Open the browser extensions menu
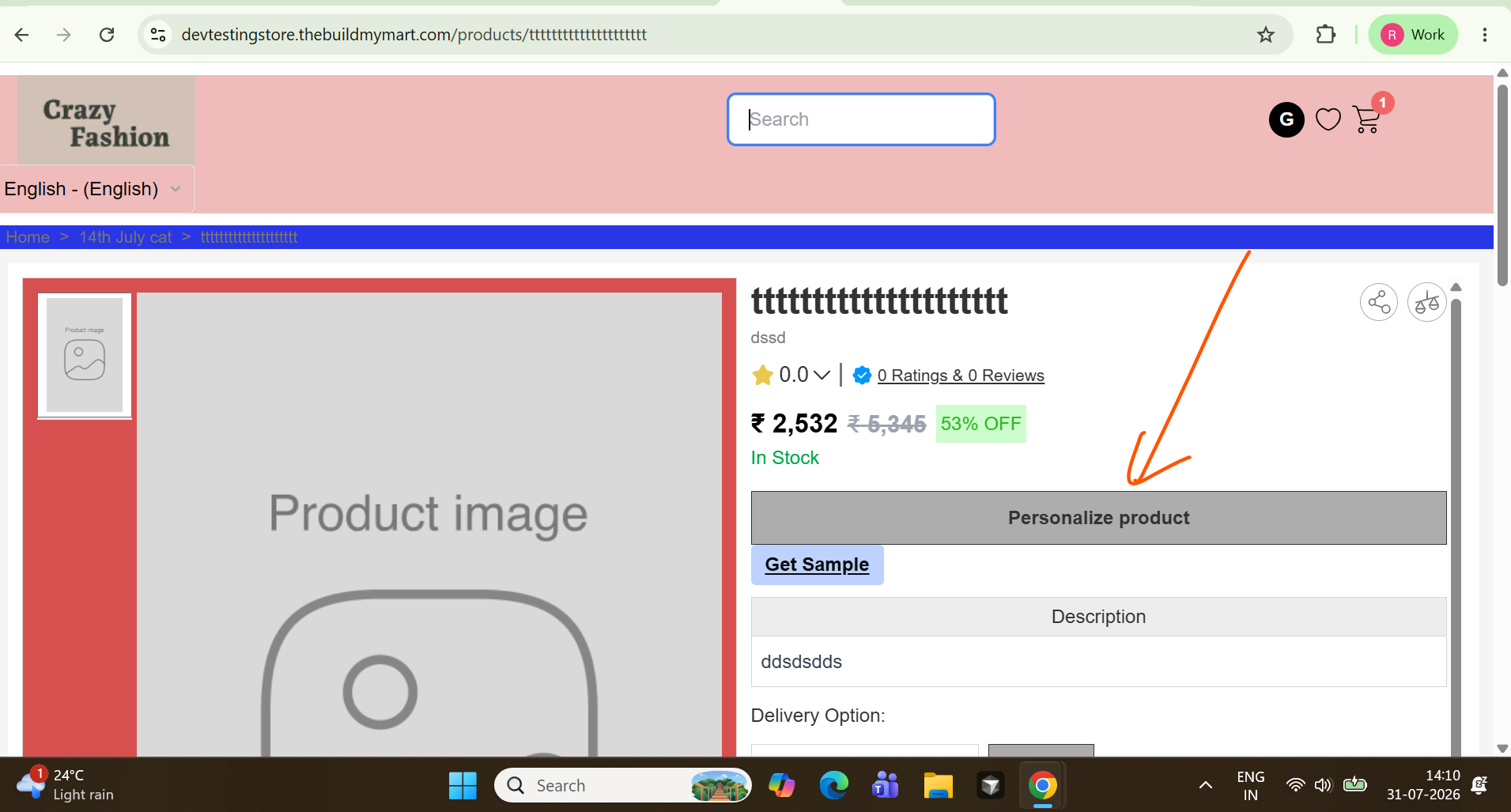This screenshot has width=1511, height=812. 1326,35
